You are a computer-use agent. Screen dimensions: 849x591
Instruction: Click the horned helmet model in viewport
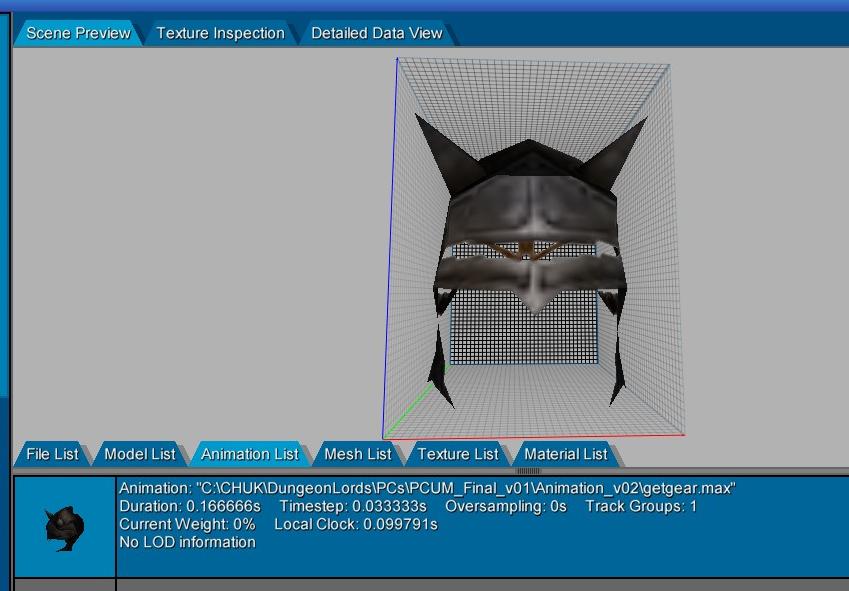[x=531, y=260]
